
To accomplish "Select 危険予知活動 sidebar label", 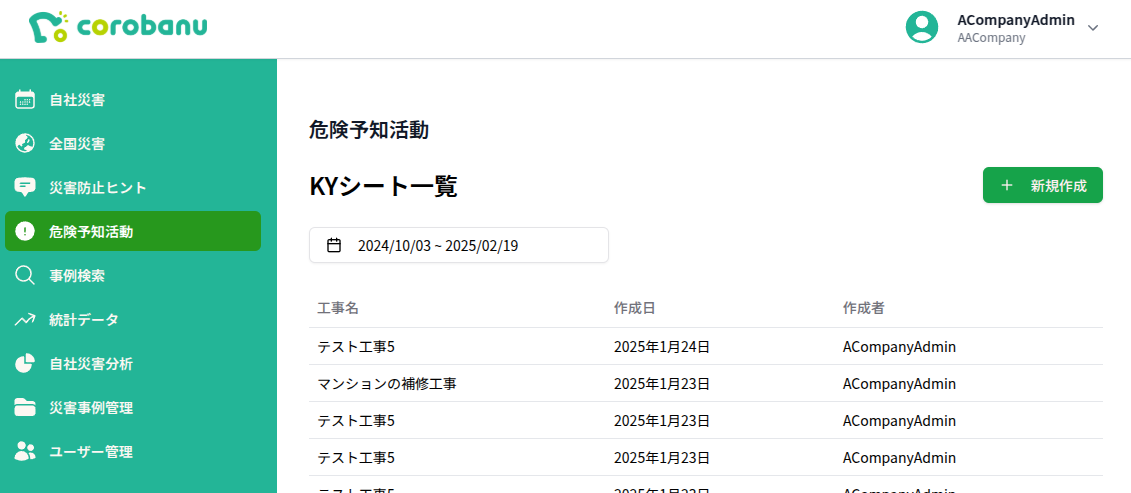I will click(x=91, y=232).
